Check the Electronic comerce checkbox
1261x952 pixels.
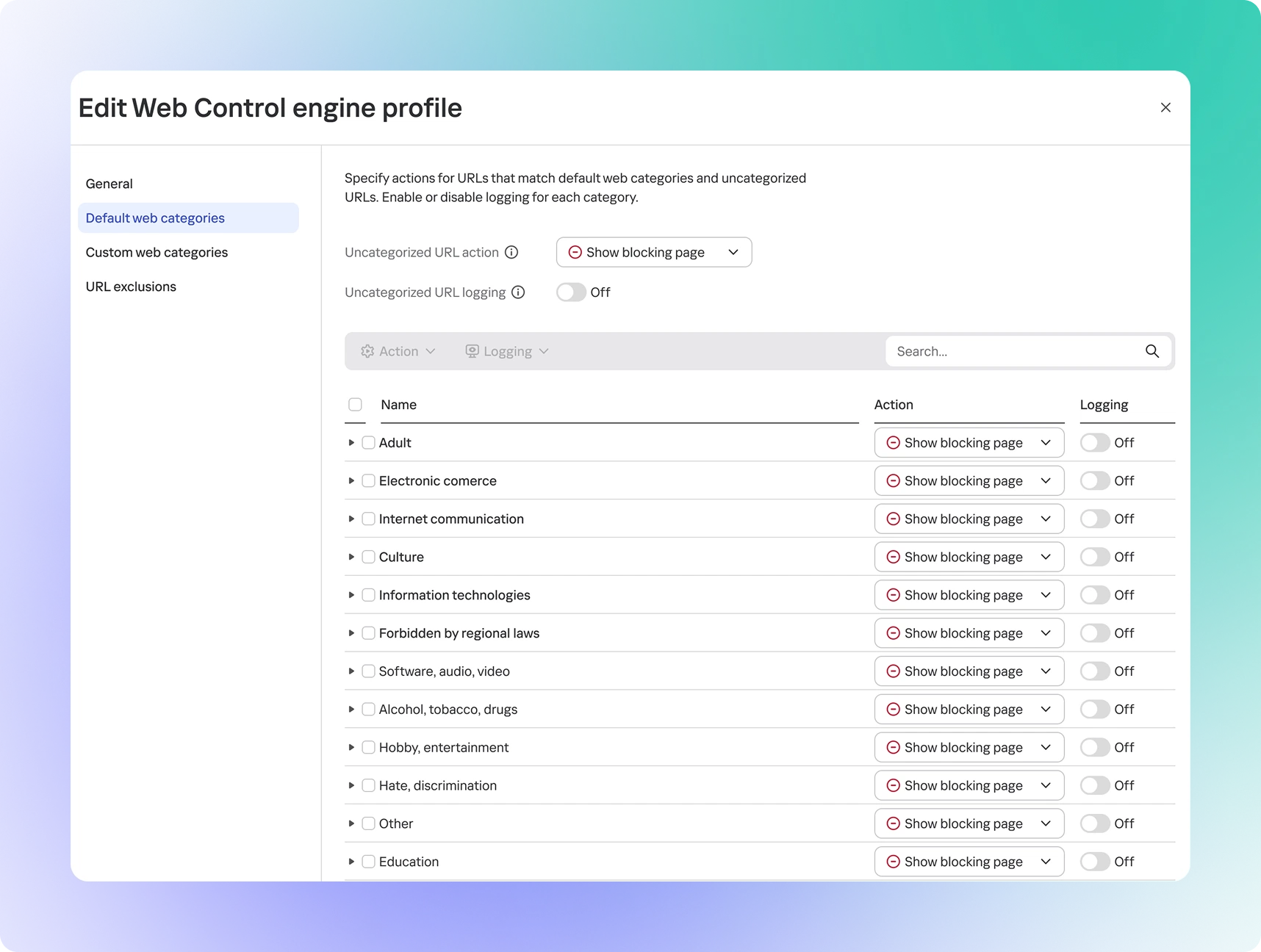369,481
